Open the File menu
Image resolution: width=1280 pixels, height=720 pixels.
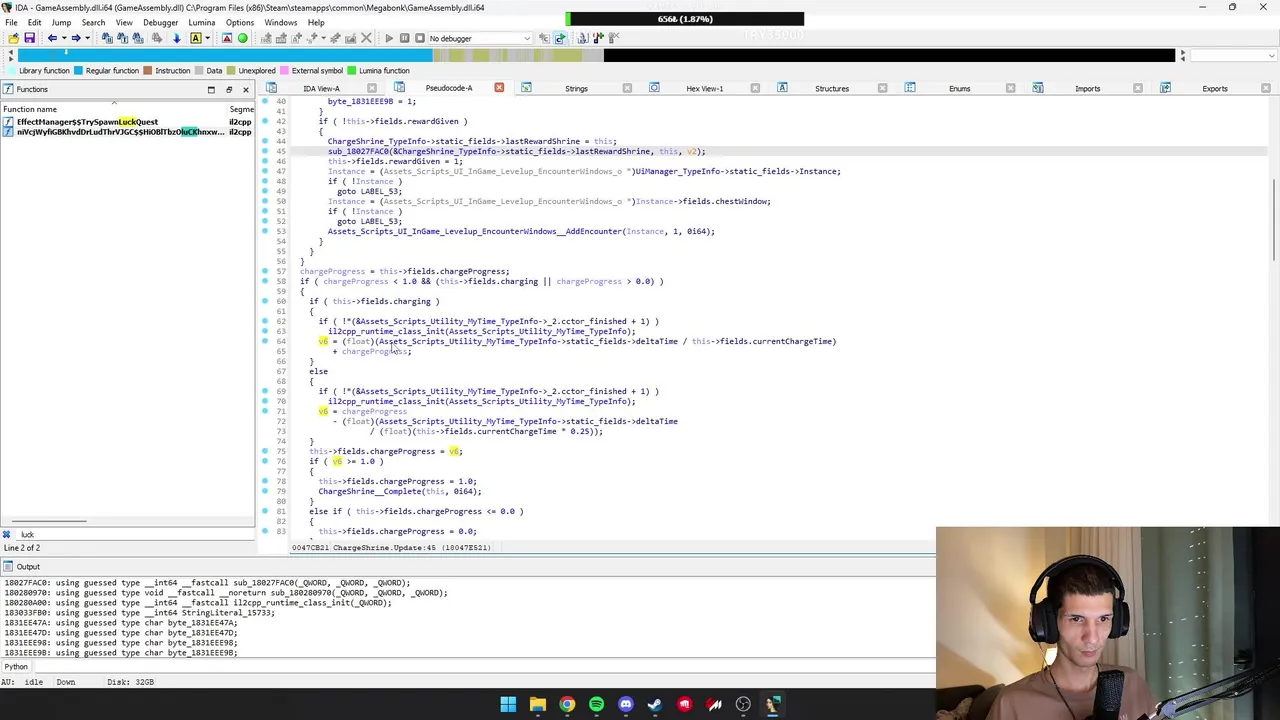point(11,22)
